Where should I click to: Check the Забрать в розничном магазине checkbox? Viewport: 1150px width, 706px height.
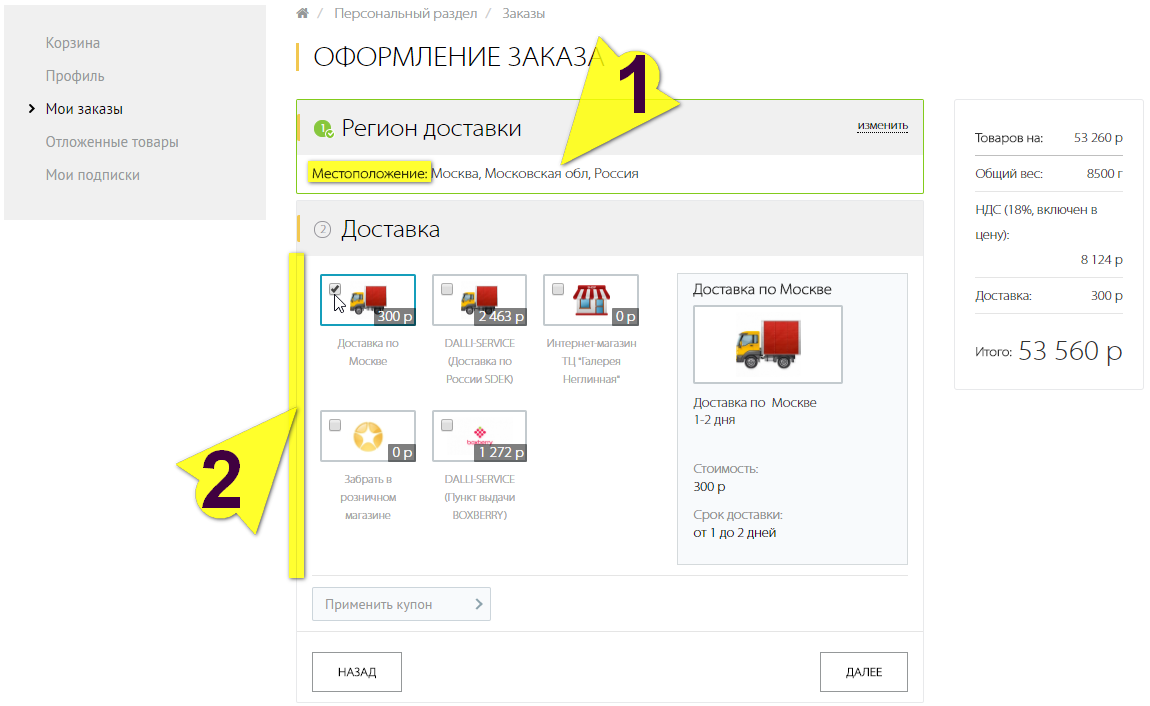point(335,425)
